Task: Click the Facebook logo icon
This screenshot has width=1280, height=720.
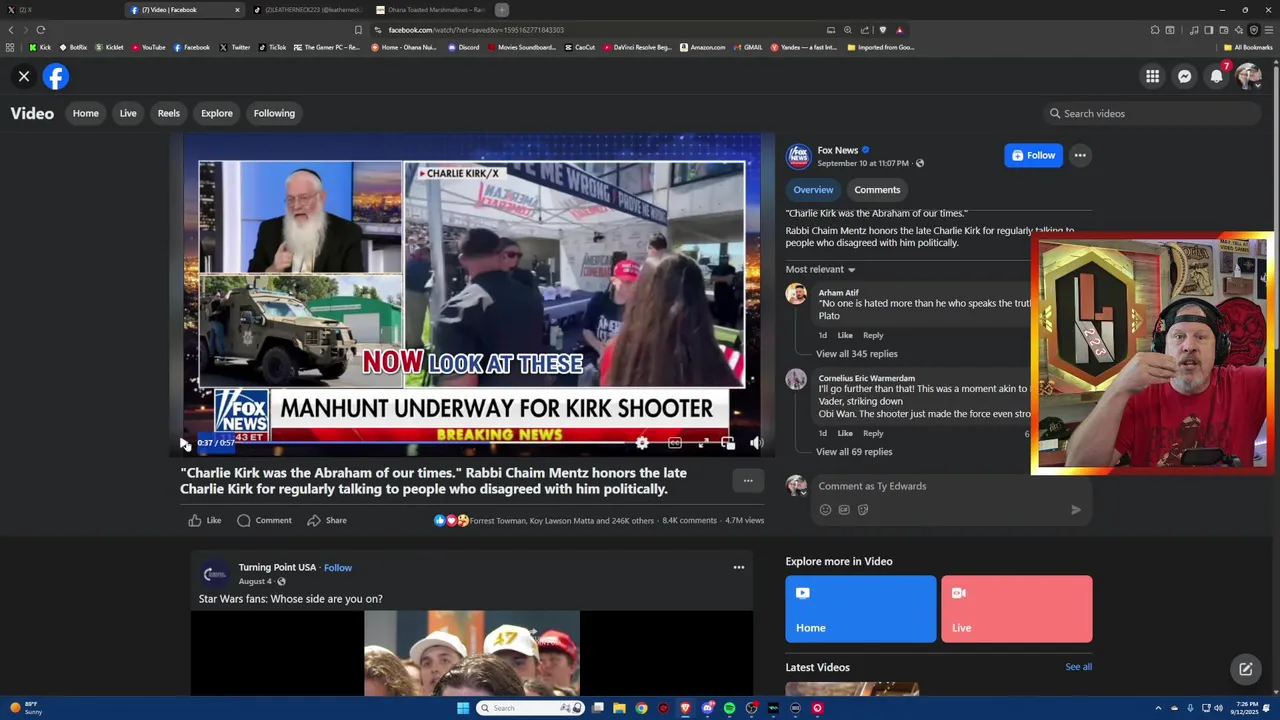Action: click(x=56, y=76)
